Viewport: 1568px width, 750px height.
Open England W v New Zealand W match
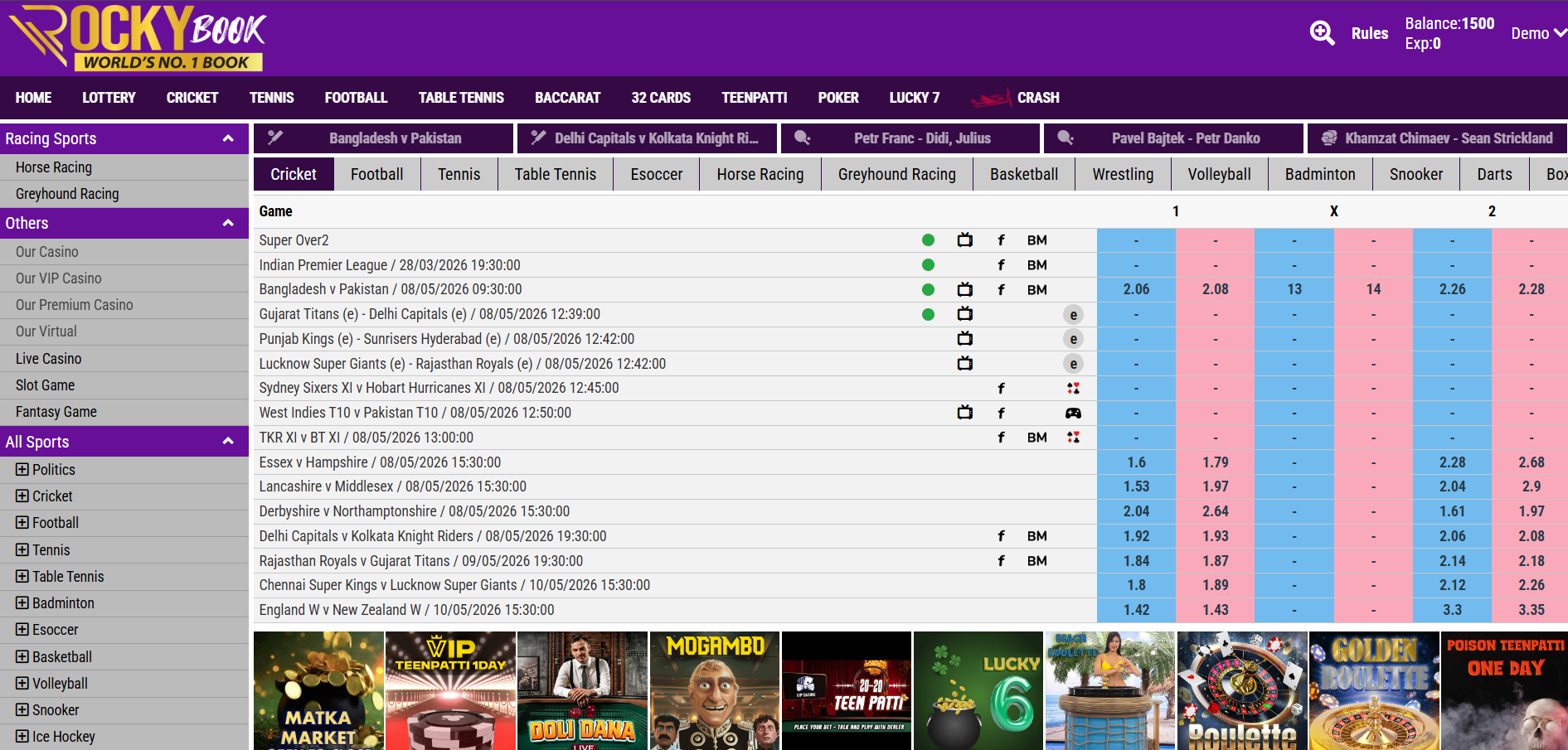(406, 610)
